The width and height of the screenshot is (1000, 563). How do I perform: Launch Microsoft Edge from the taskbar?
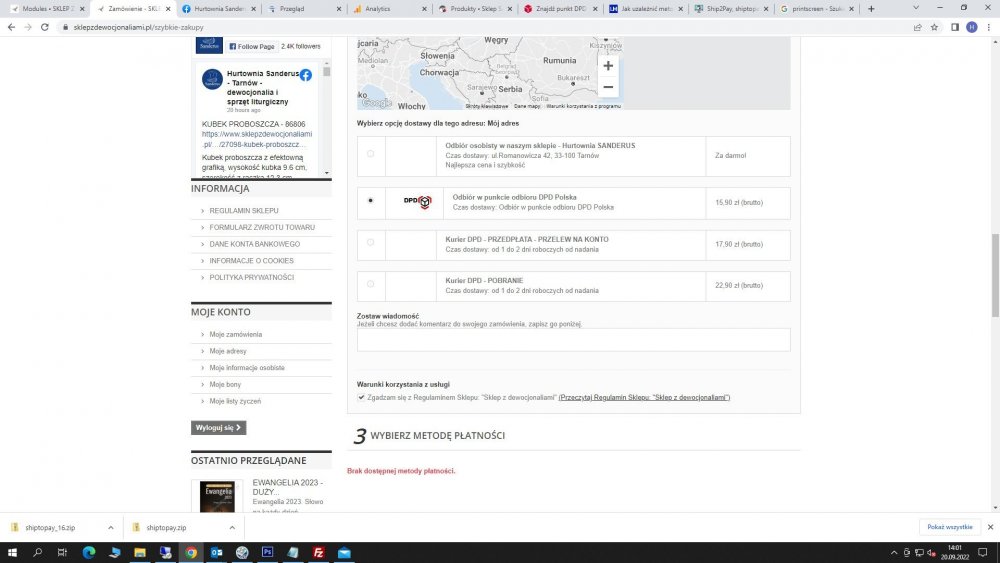coord(89,552)
